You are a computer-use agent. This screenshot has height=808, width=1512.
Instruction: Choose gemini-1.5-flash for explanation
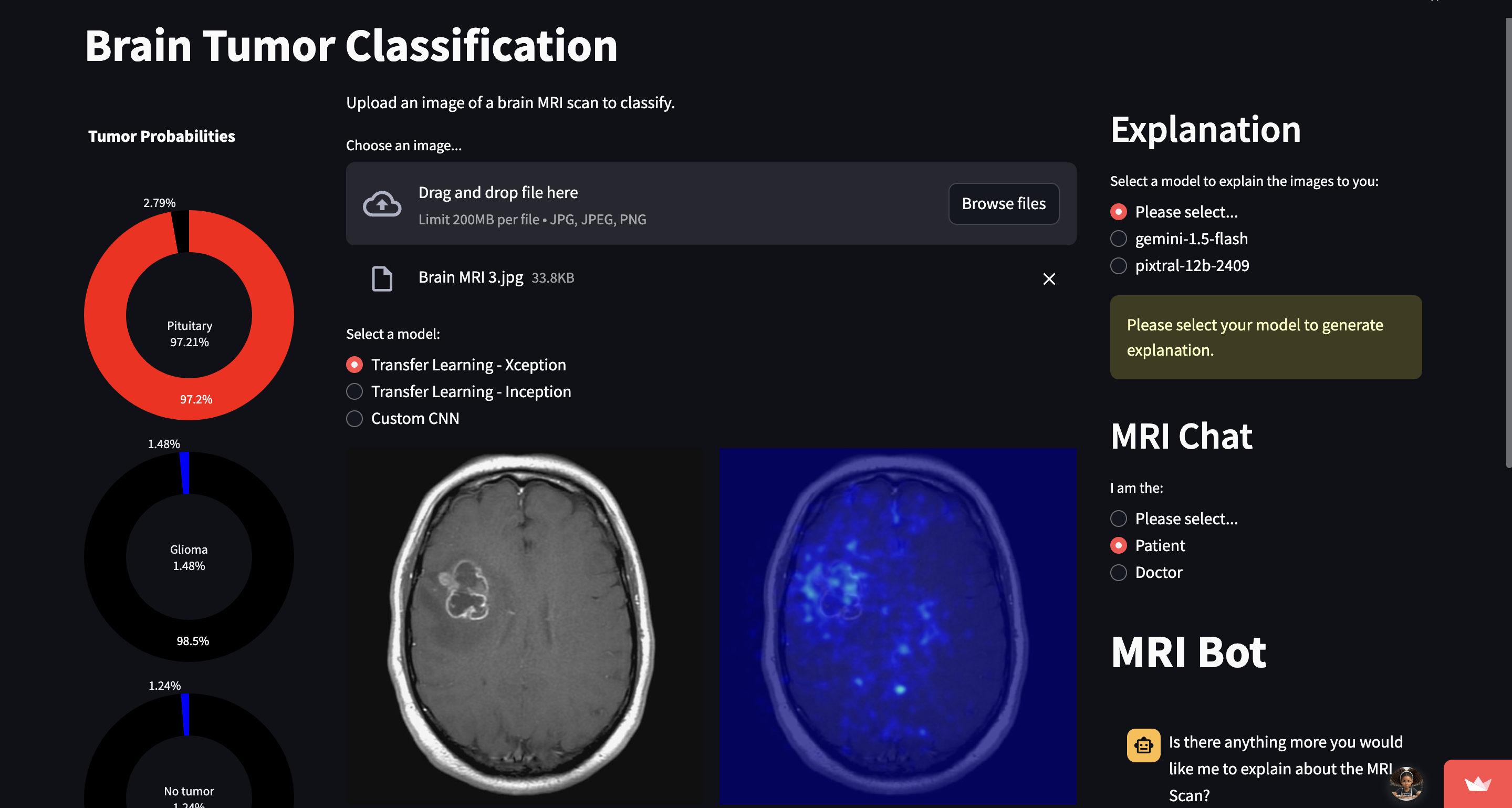tap(1179, 239)
